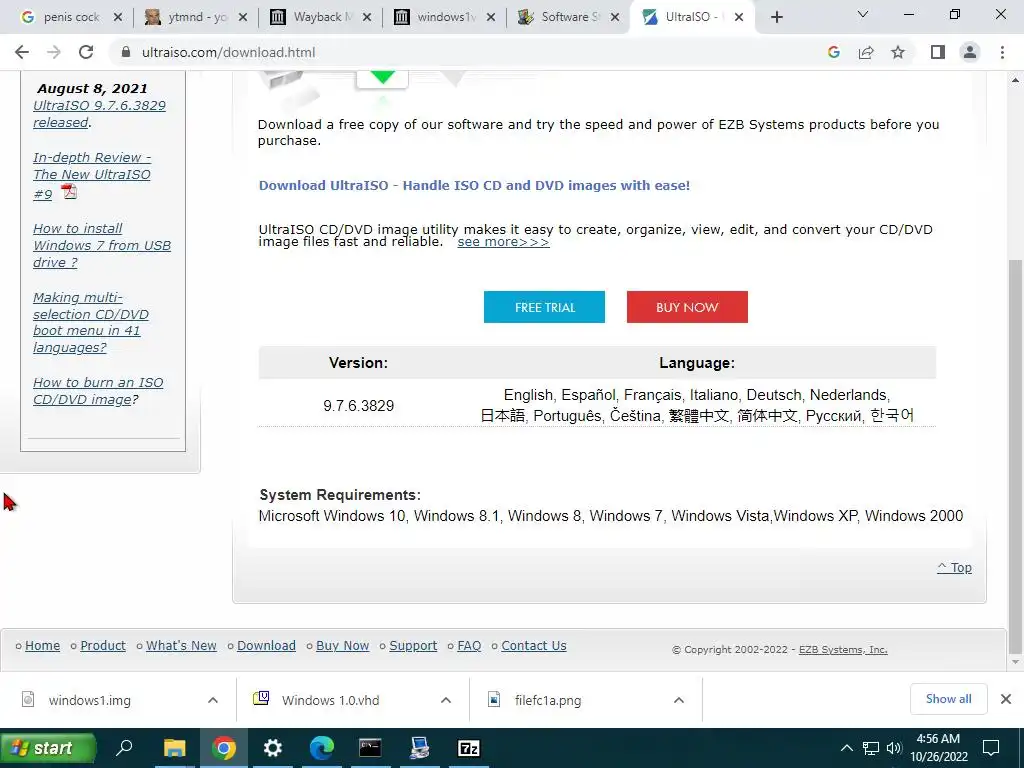
Task: Switch to the Wayback Machine tab
Action: point(319,17)
